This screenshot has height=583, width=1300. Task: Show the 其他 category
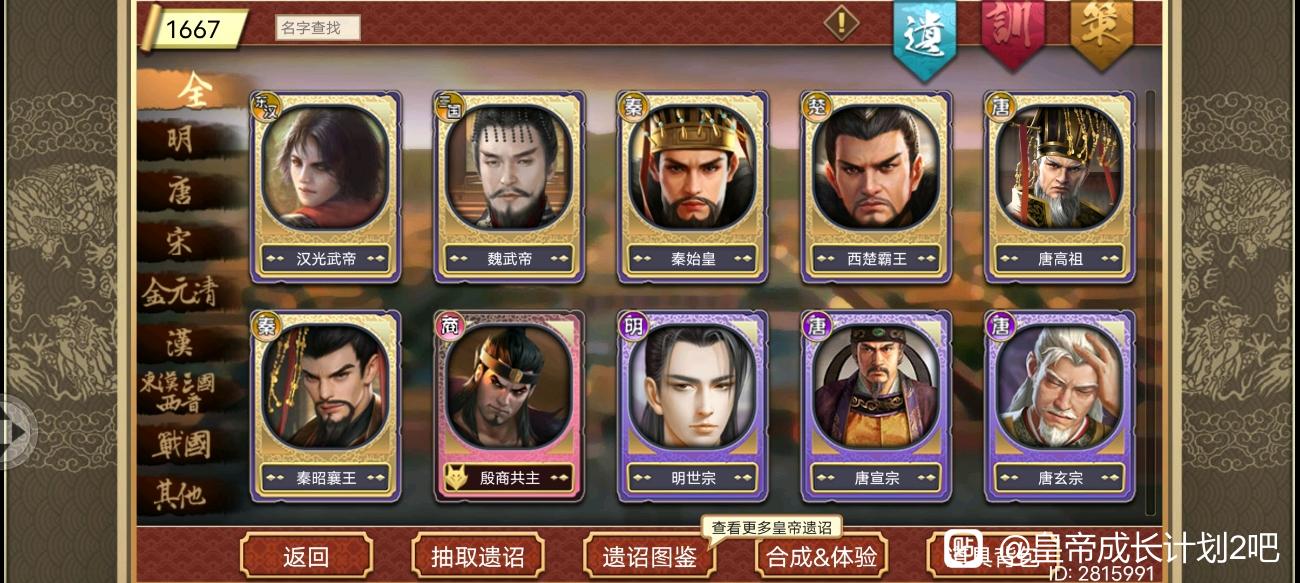point(180,495)
